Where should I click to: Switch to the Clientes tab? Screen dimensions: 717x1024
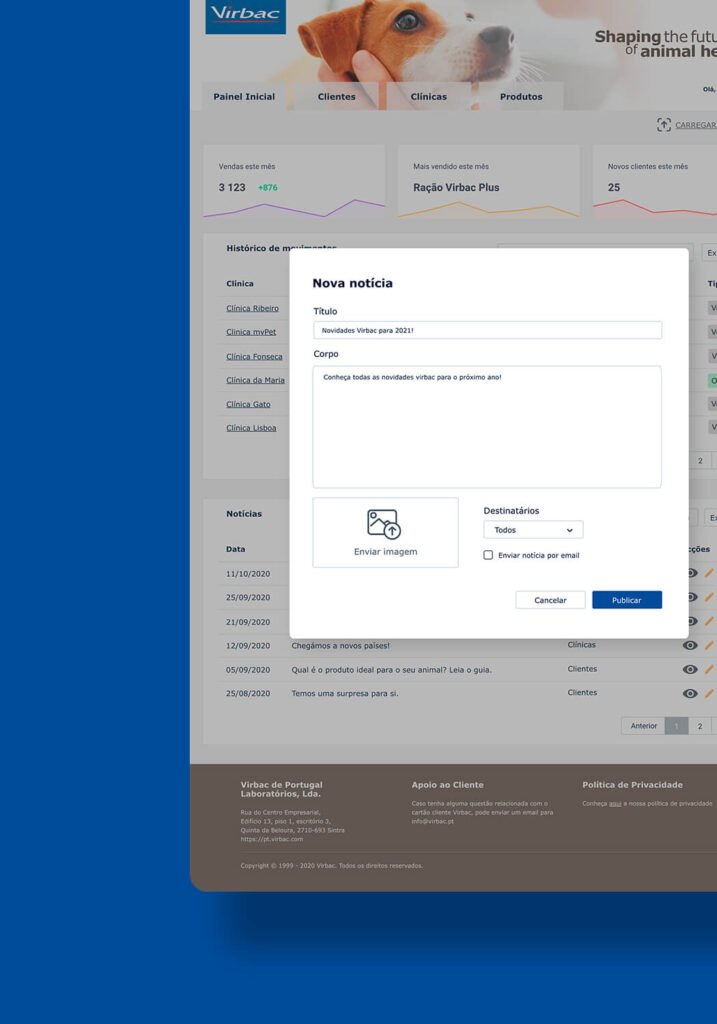coord(336,97)
